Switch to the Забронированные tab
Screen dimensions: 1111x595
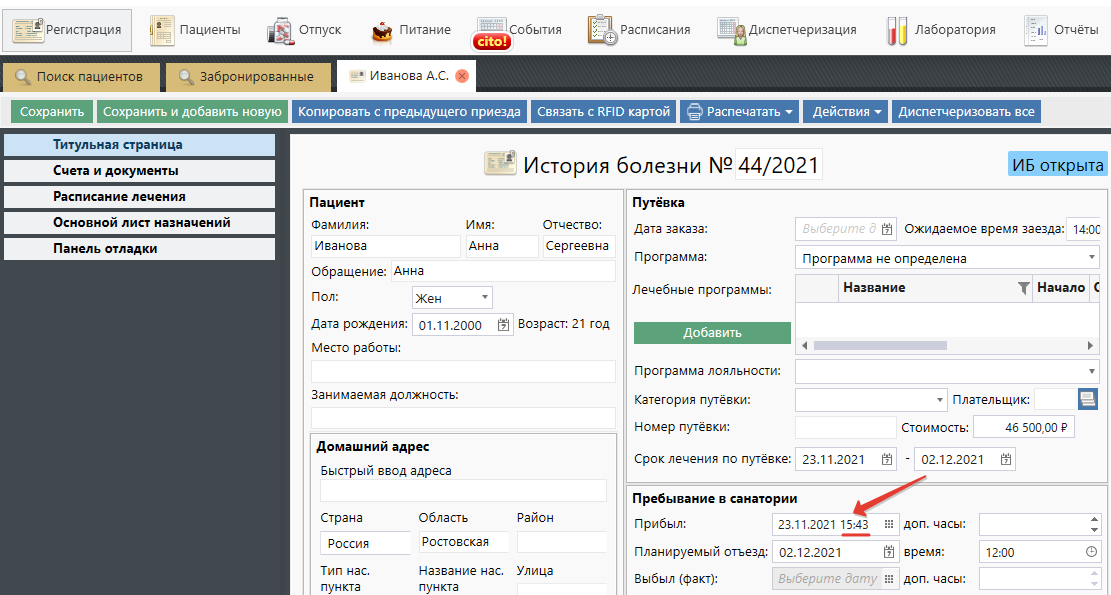246,76
